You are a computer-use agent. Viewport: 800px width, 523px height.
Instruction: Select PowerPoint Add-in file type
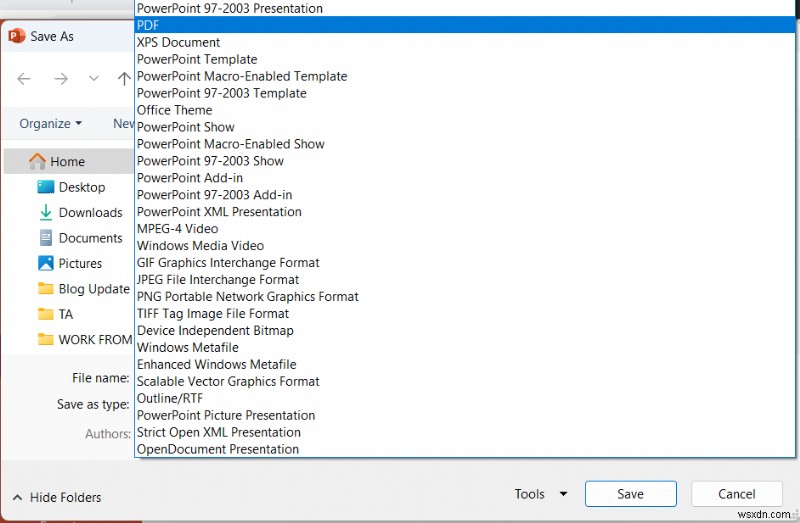tap(465, 178)
